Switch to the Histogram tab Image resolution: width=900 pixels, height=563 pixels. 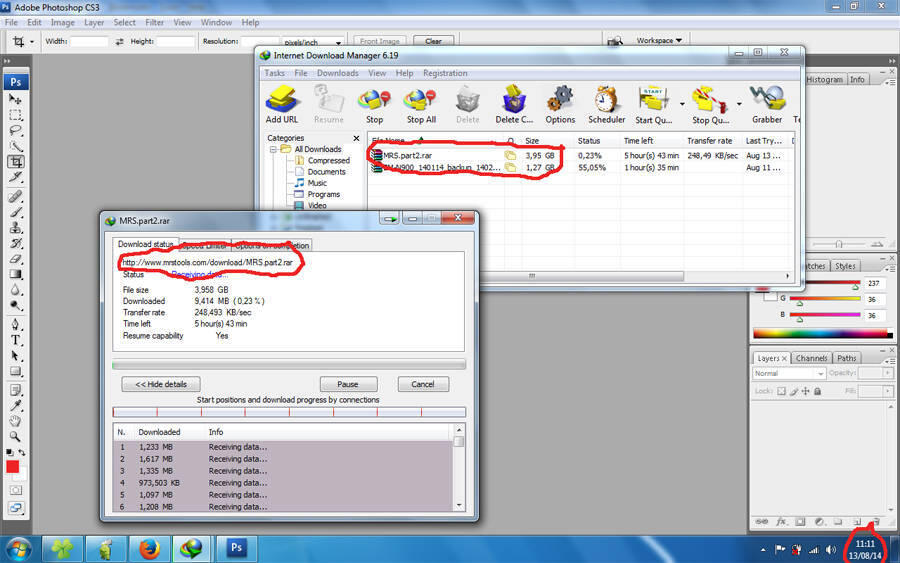824,80
